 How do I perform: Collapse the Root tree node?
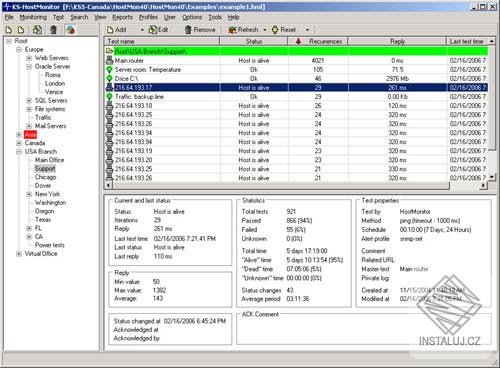point(9,41)
